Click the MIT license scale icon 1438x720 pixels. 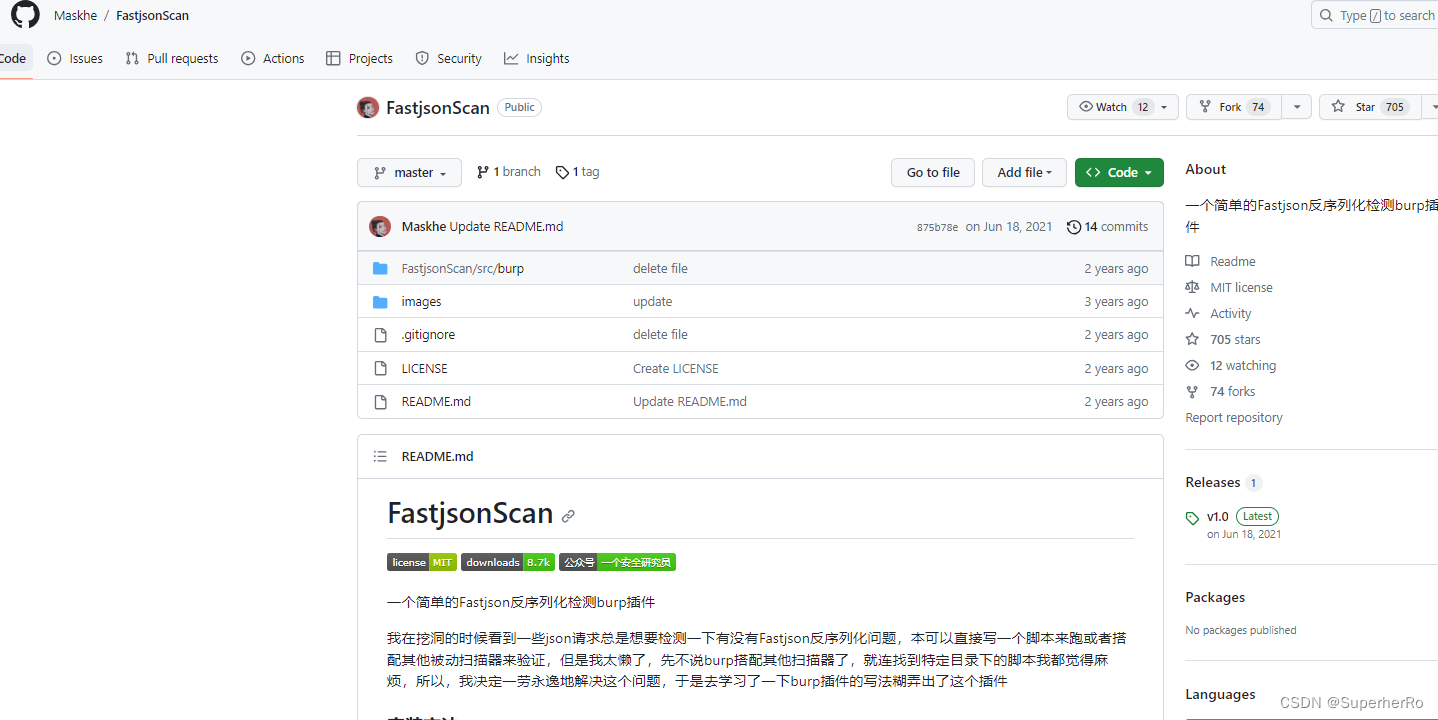(x=1191, y=287)
